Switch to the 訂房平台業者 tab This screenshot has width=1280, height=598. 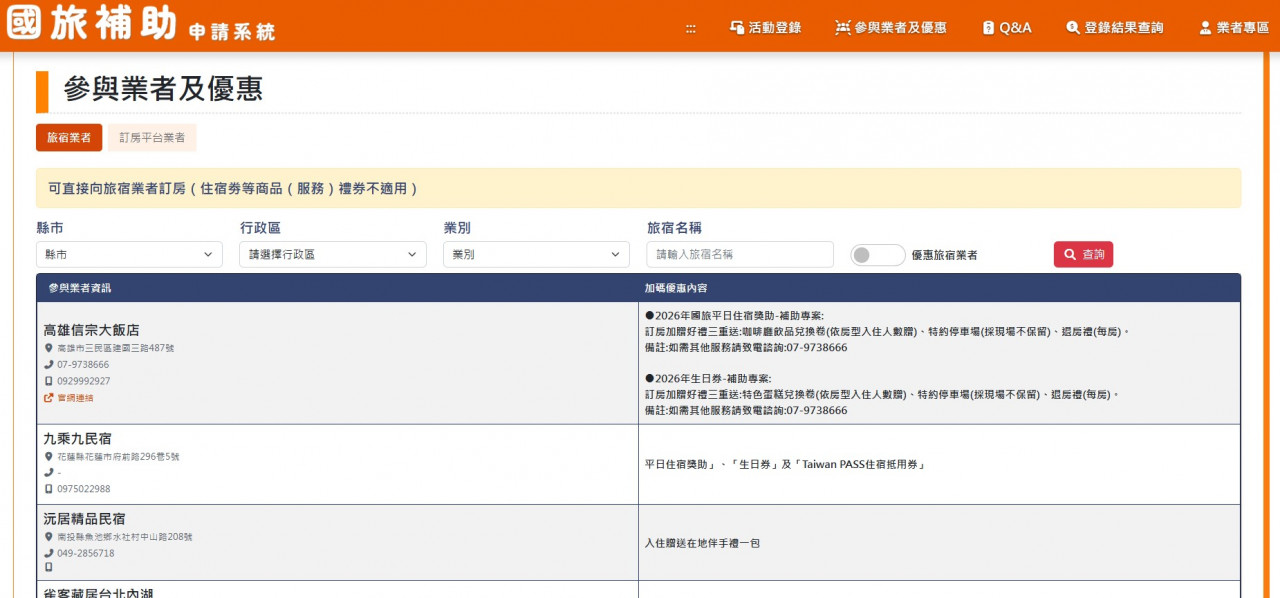point(152,138)
